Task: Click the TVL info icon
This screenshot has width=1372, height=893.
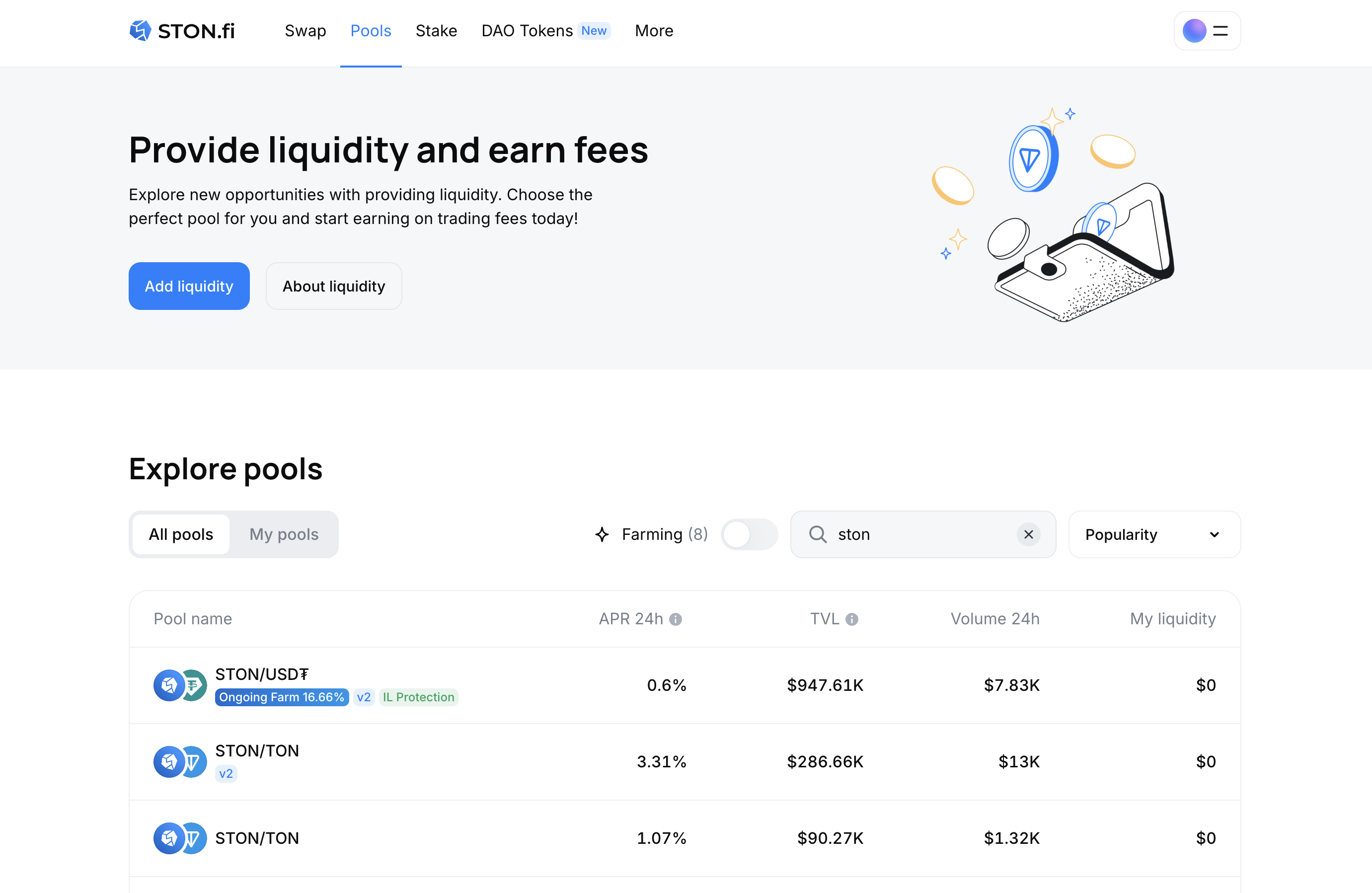Action: (851, 619)
